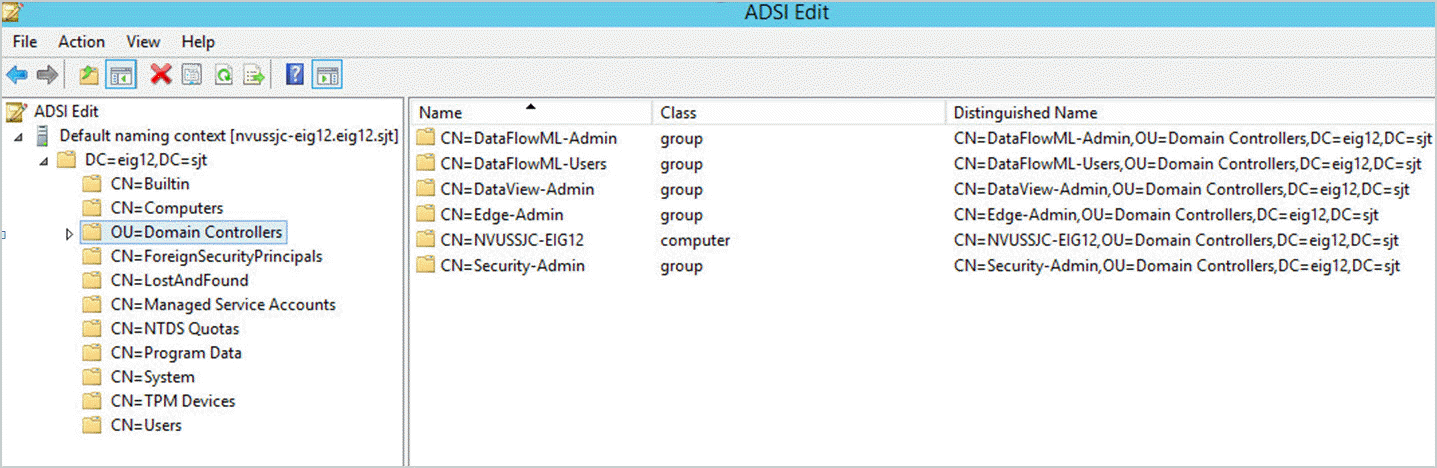
Task: Go up one level with folder icon
Action: [89, 75]
